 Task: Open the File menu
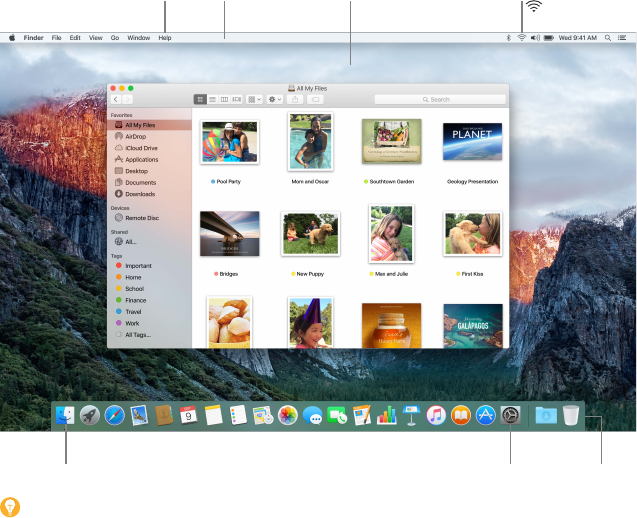pyautogui.click(x=57, y=37)
